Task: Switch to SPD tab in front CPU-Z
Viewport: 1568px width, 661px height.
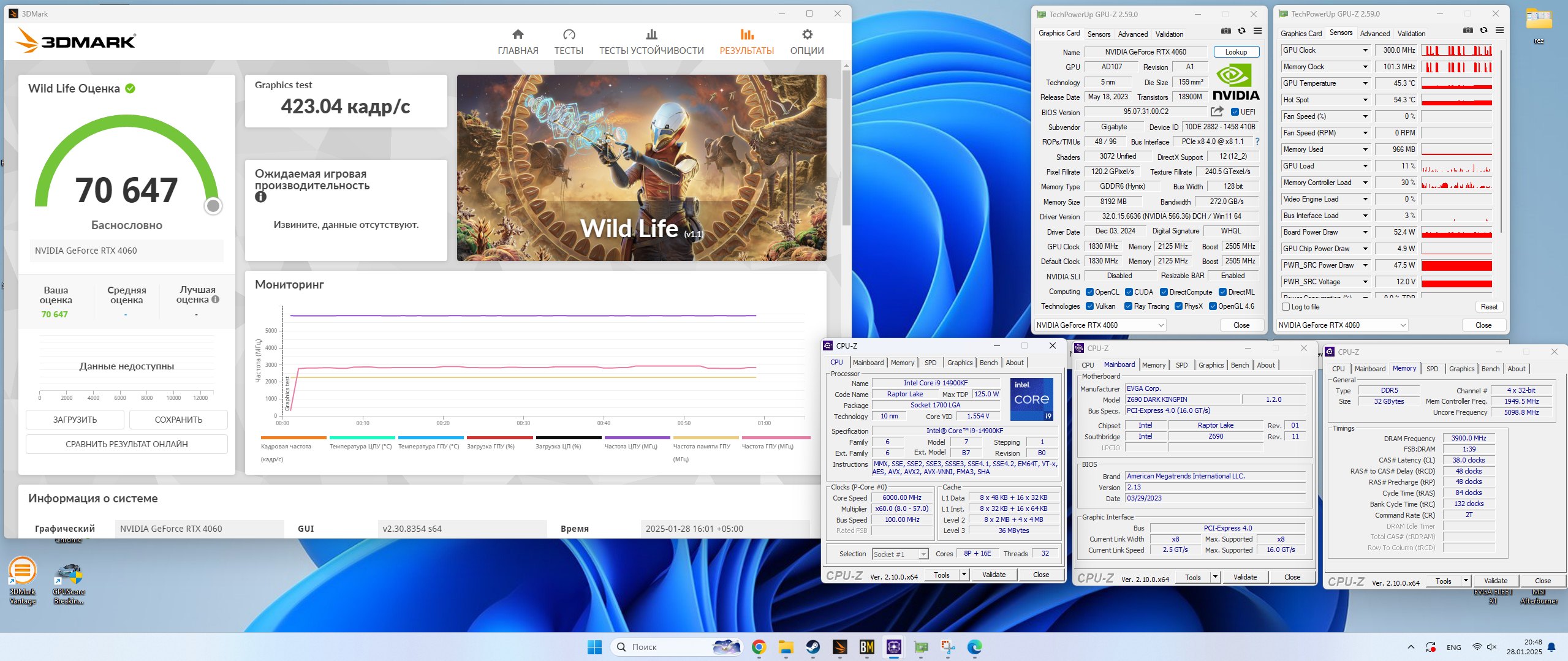Action: [930, 363]
